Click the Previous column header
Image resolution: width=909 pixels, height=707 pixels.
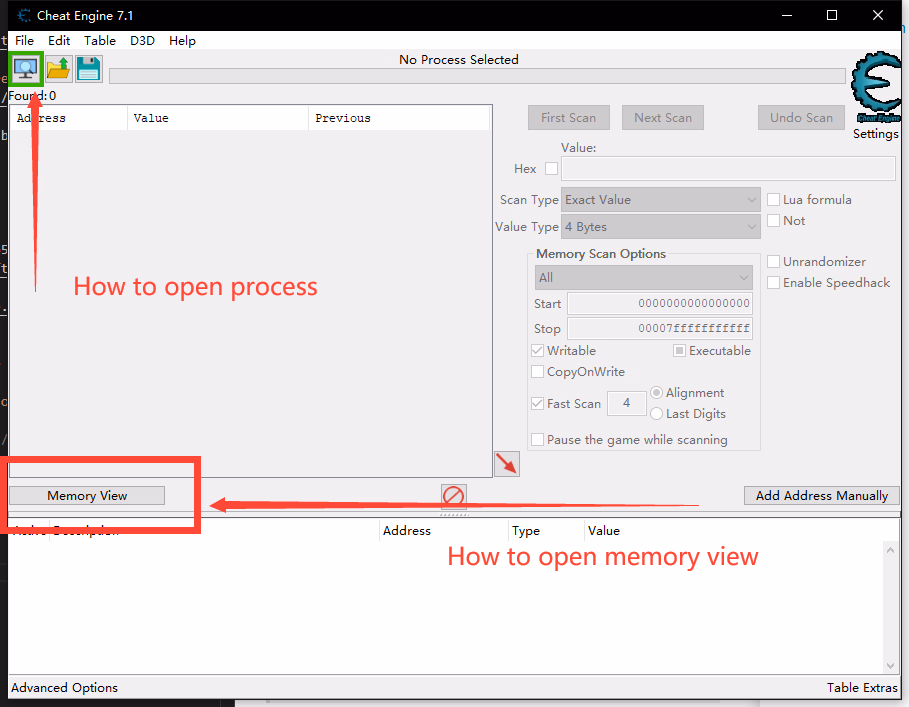coord(399,118)
